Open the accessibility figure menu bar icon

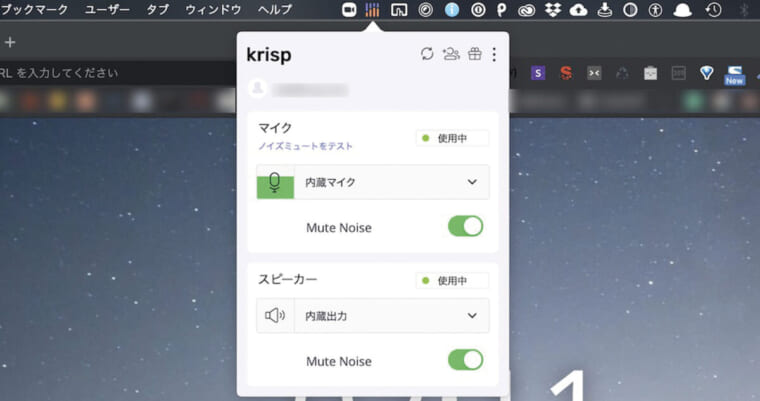point(655,9)
